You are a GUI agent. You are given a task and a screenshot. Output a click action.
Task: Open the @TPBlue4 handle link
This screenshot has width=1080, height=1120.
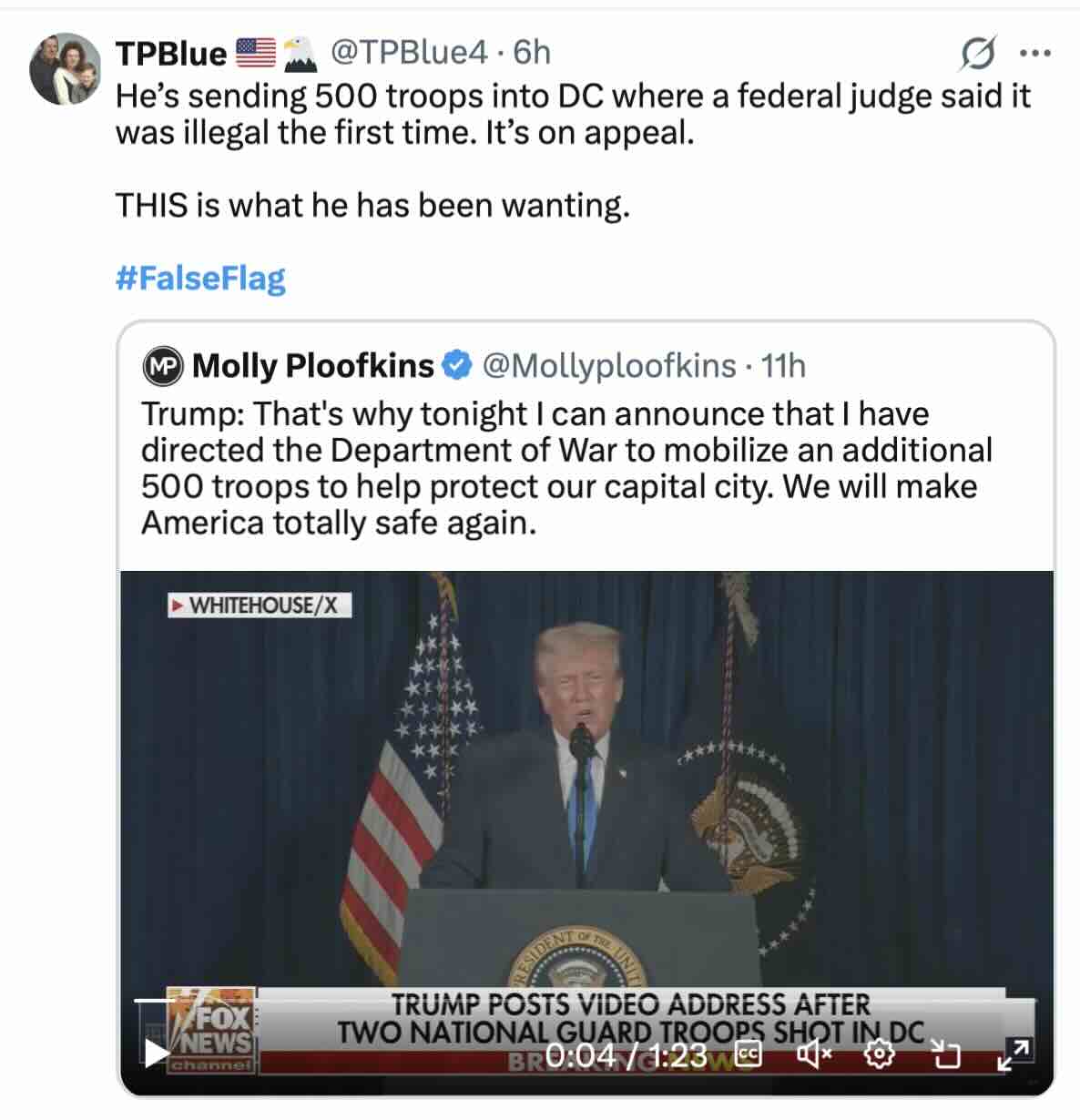(408, 53)
